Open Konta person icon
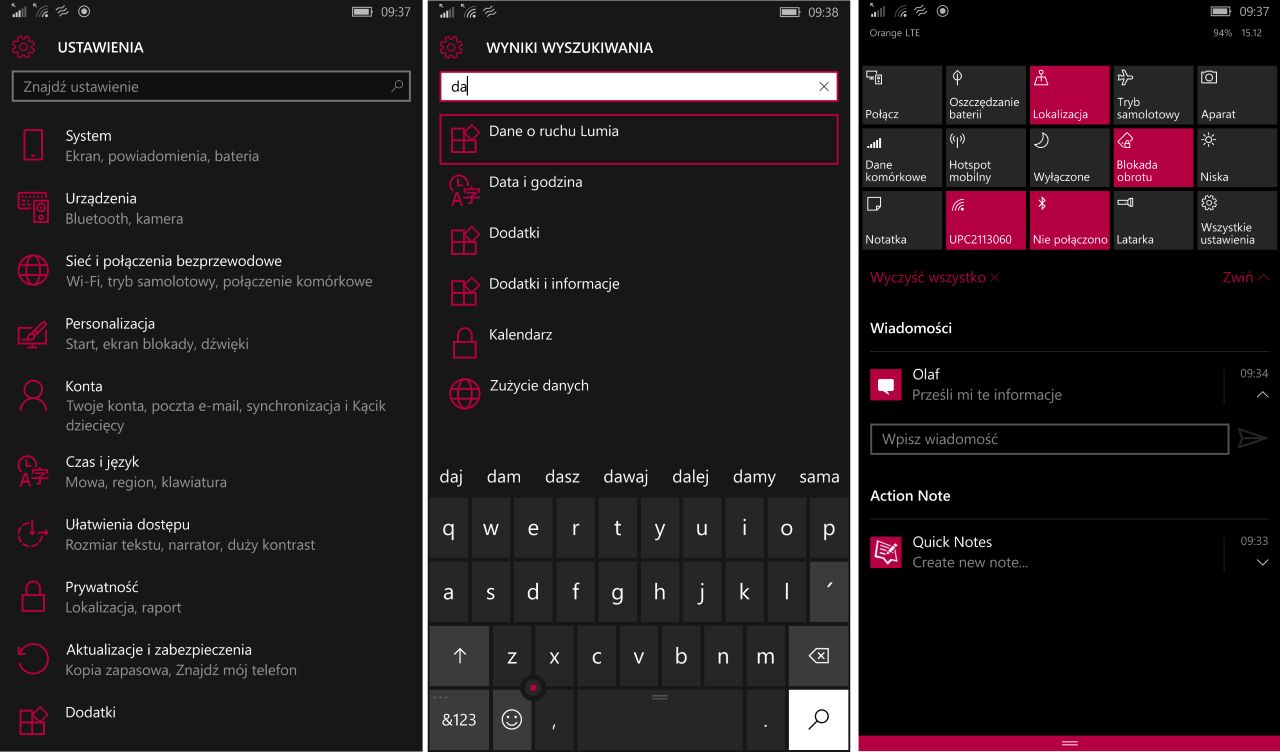 (x=33, y=396)
